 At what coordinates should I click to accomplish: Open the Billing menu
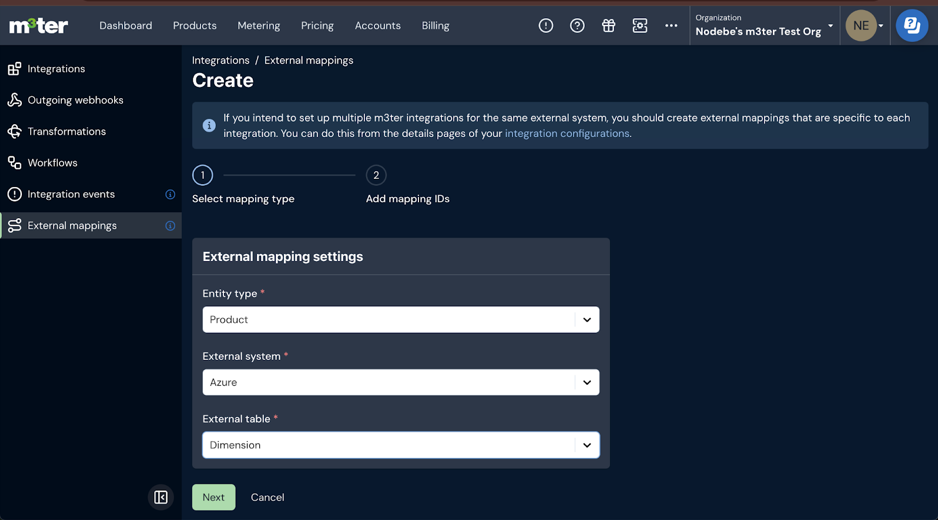coord(436,26)
